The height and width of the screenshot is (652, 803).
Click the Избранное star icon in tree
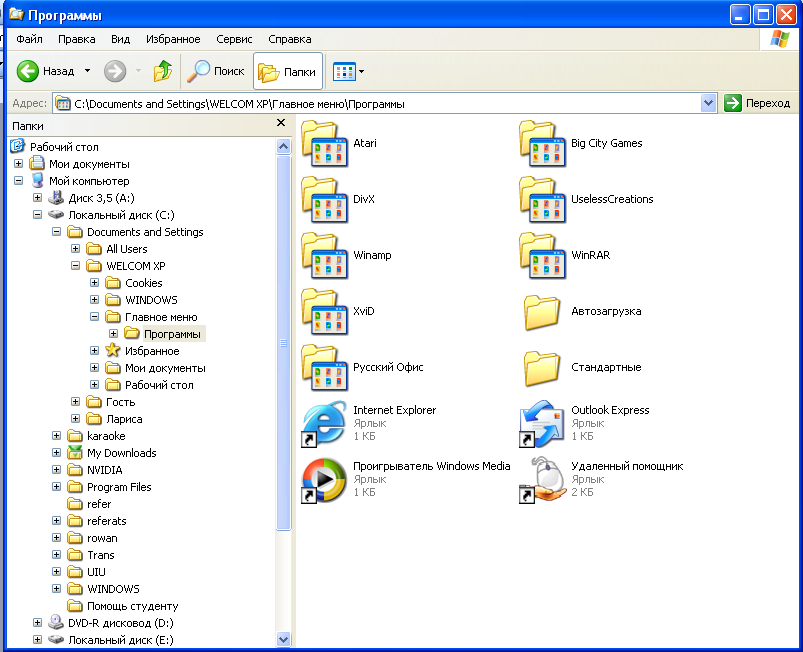[x=113, y=350]
